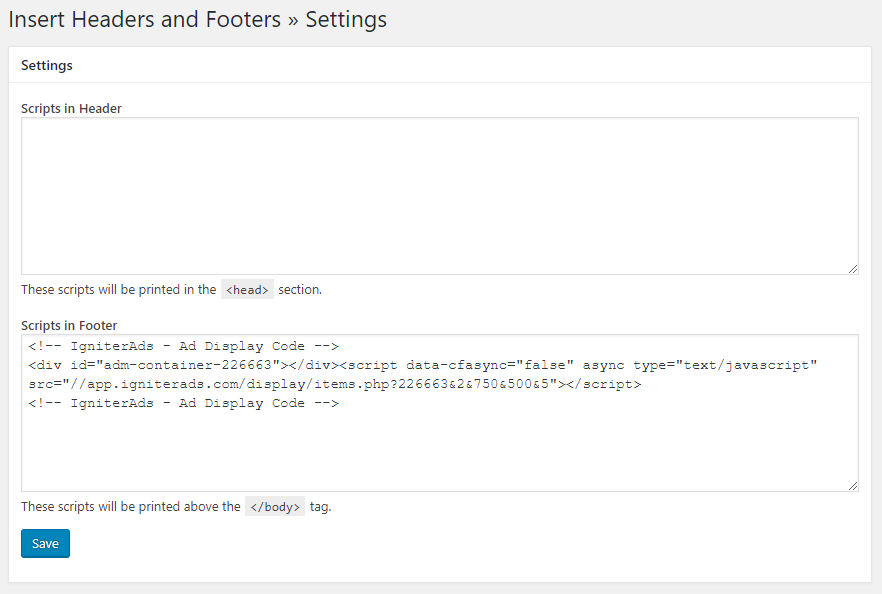
Task: Click the word 'section.' after the head tag
Action: [x=300, y=289]
